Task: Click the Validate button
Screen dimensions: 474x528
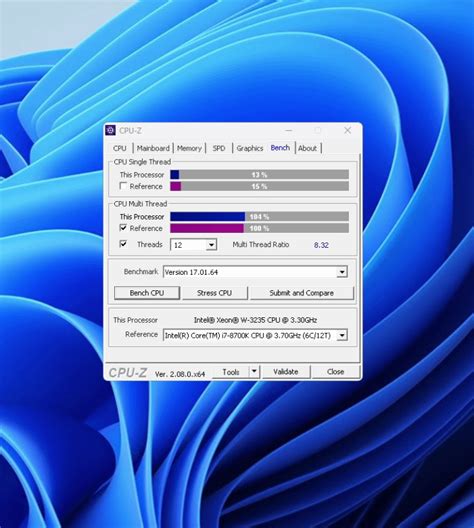Action: 285,372
